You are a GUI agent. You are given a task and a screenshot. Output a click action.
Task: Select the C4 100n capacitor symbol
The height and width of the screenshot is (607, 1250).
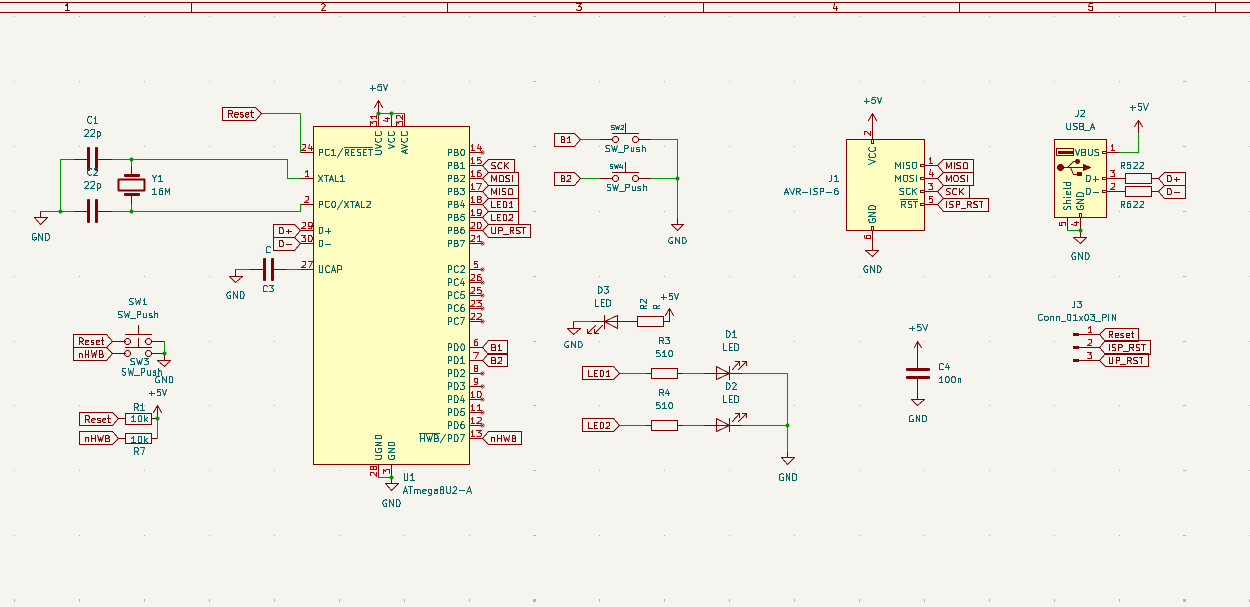pyautogui.click(x=918, y=373)
